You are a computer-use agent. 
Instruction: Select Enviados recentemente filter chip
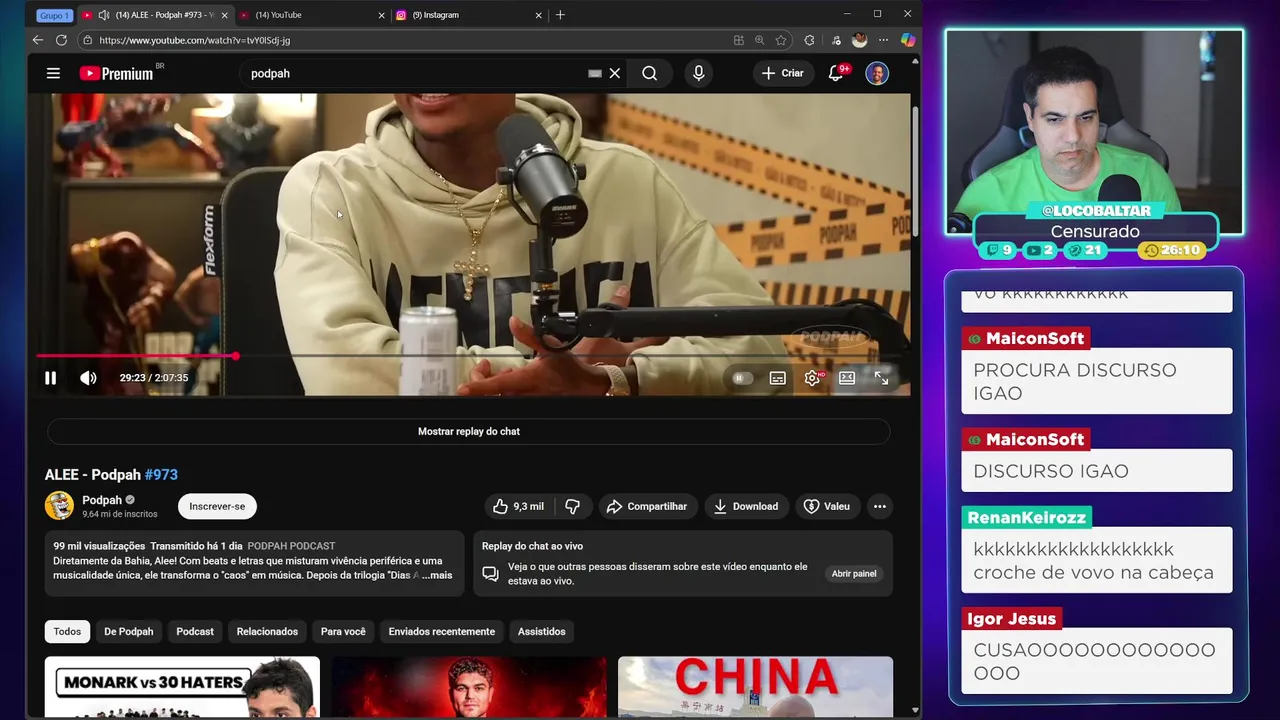(x=442, y=631)
